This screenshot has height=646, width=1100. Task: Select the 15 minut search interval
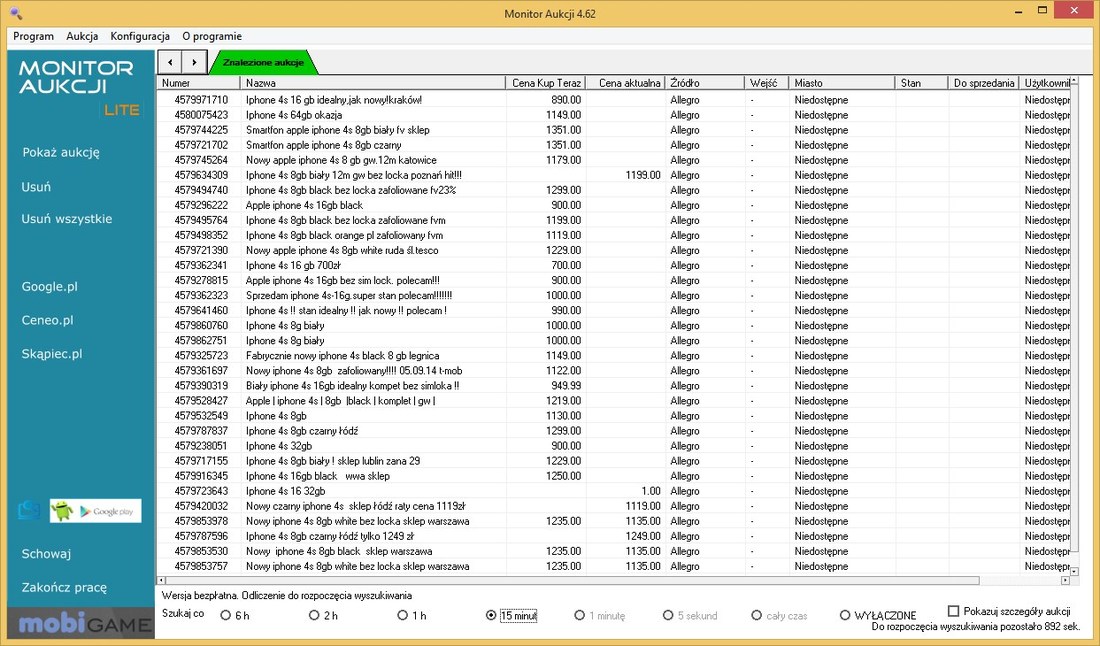tap(511, 615)
